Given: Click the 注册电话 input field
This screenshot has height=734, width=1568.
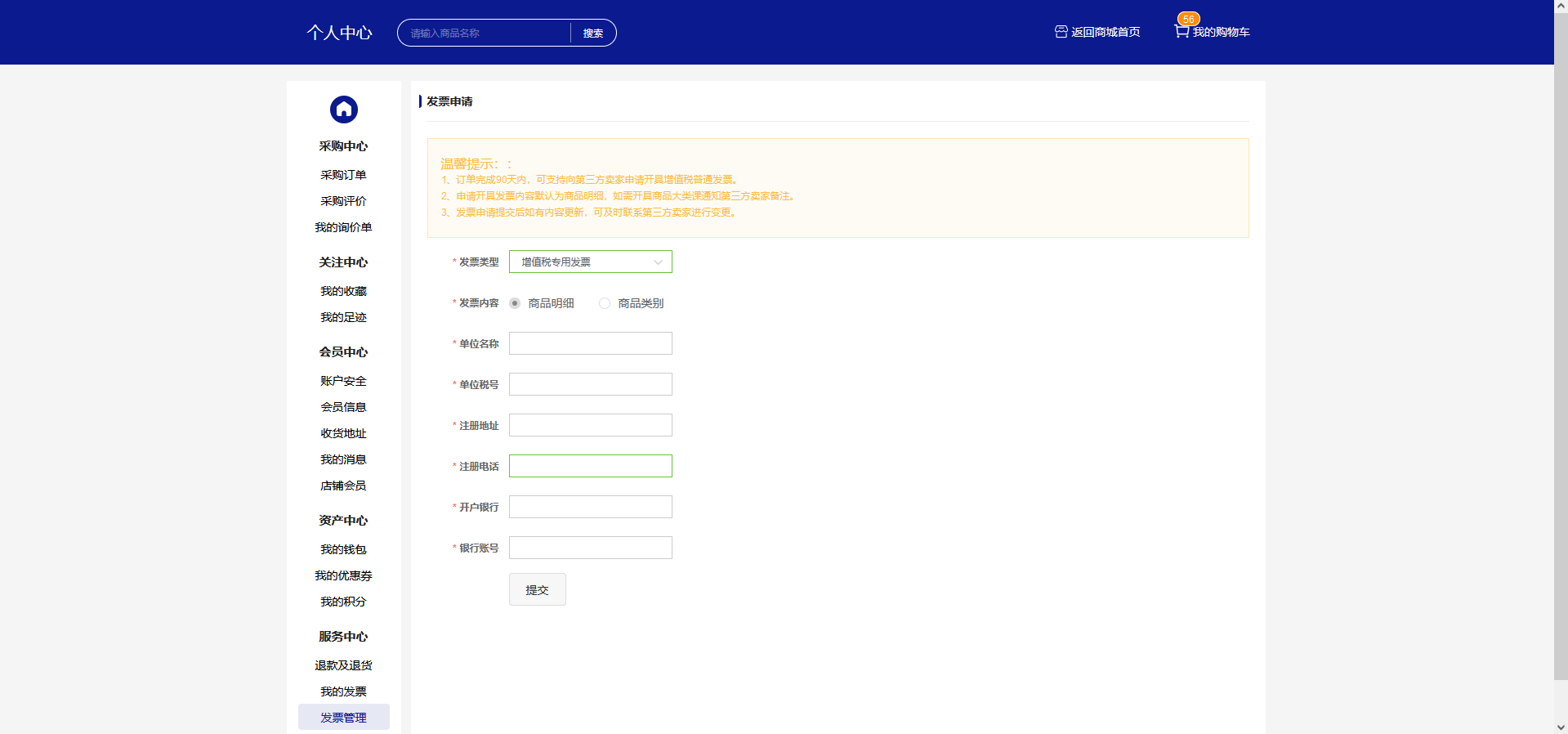Looking at the screenshot, I should 590,466.
